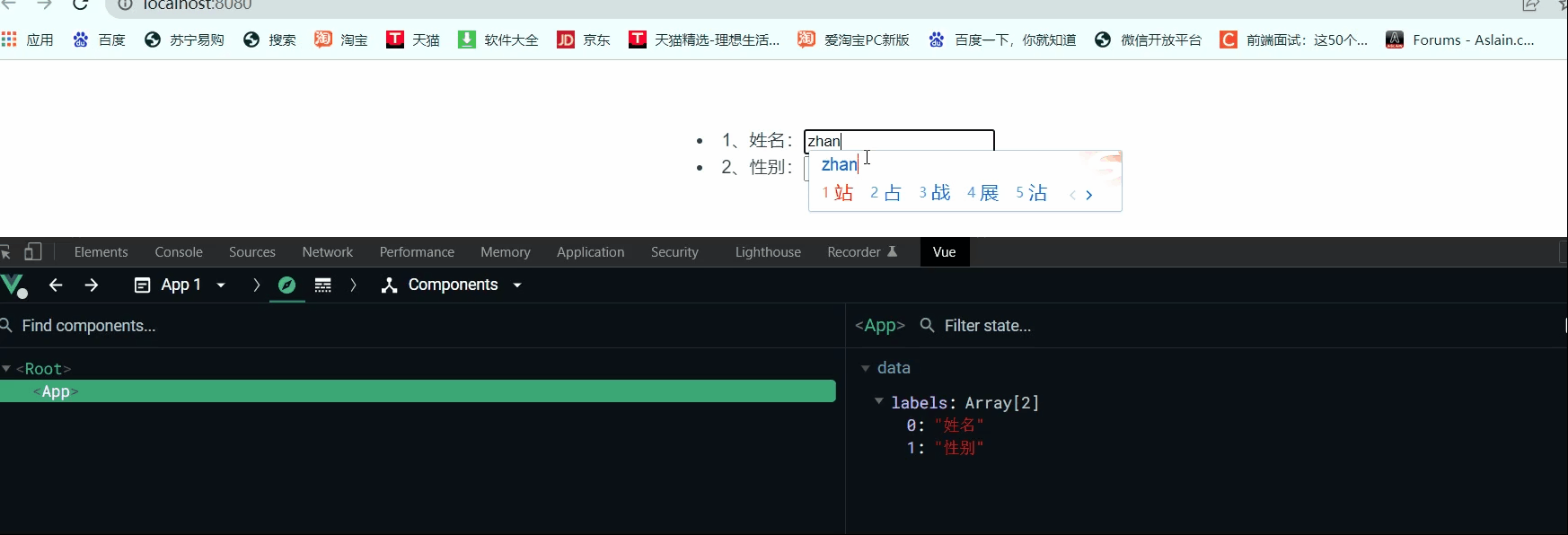Open the 百度一下，你就知道 bookmark
Viewport: 1568px width, 535px height.
click(1002, 39)
